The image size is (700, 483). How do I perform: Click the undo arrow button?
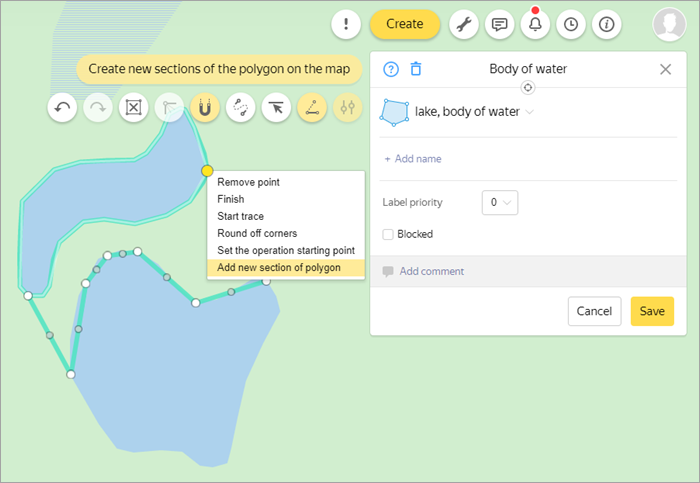pos(61,108)
